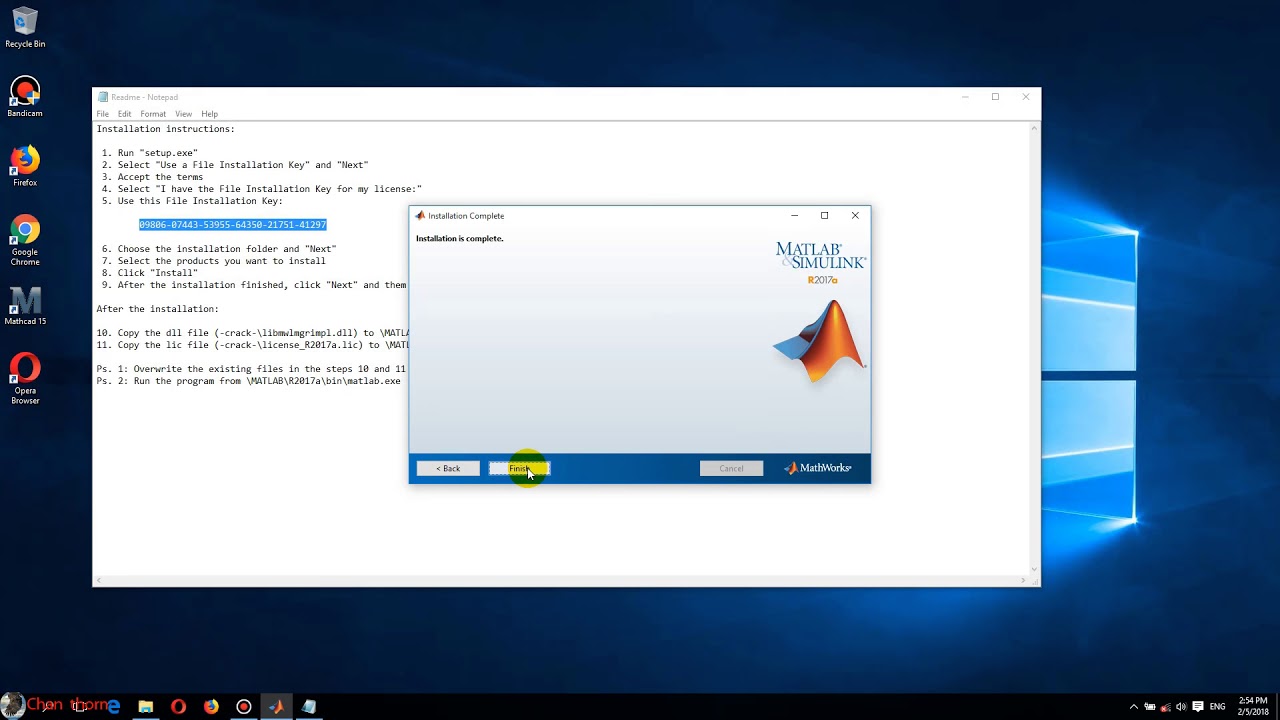The width and height of the screenshot is (1280, 720).
Task: Click the 'Ps. 2: Run the program' line
Action: 248,381
